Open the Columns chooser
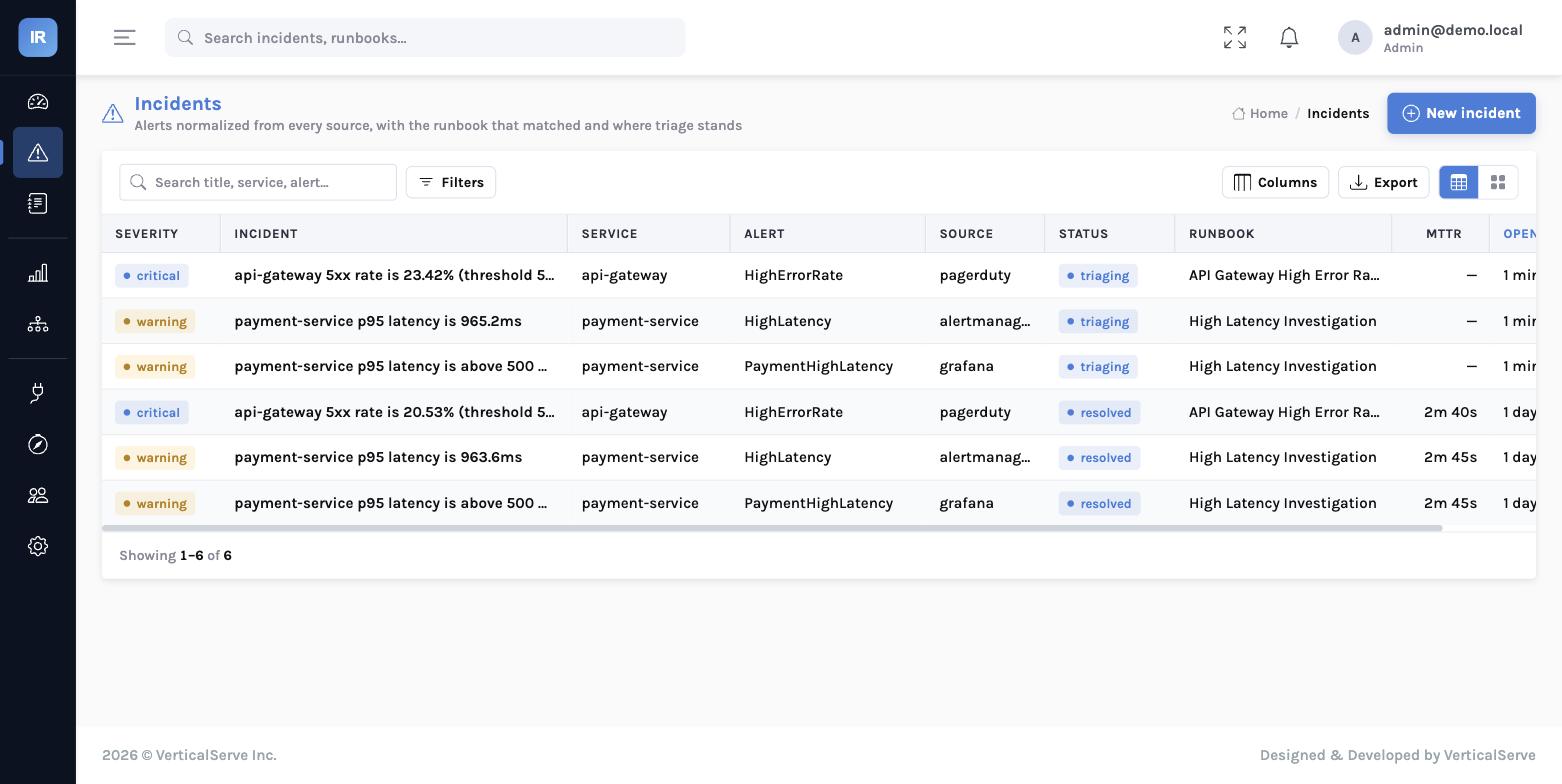 [x=1275, y=182]
